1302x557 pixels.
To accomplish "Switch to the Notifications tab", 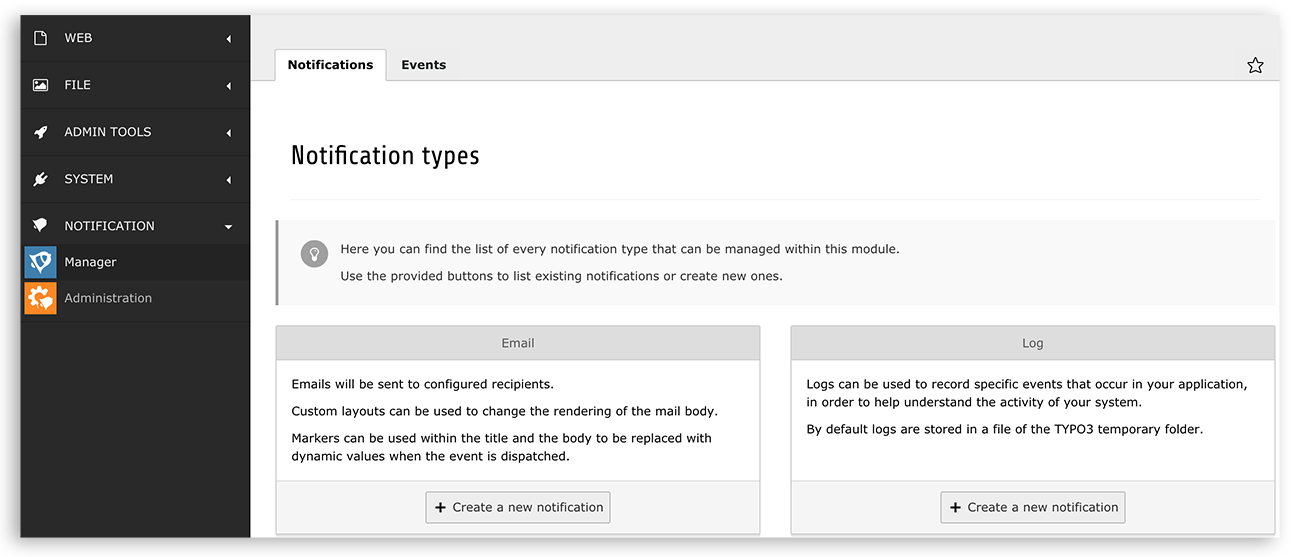I will pos(330,65).
